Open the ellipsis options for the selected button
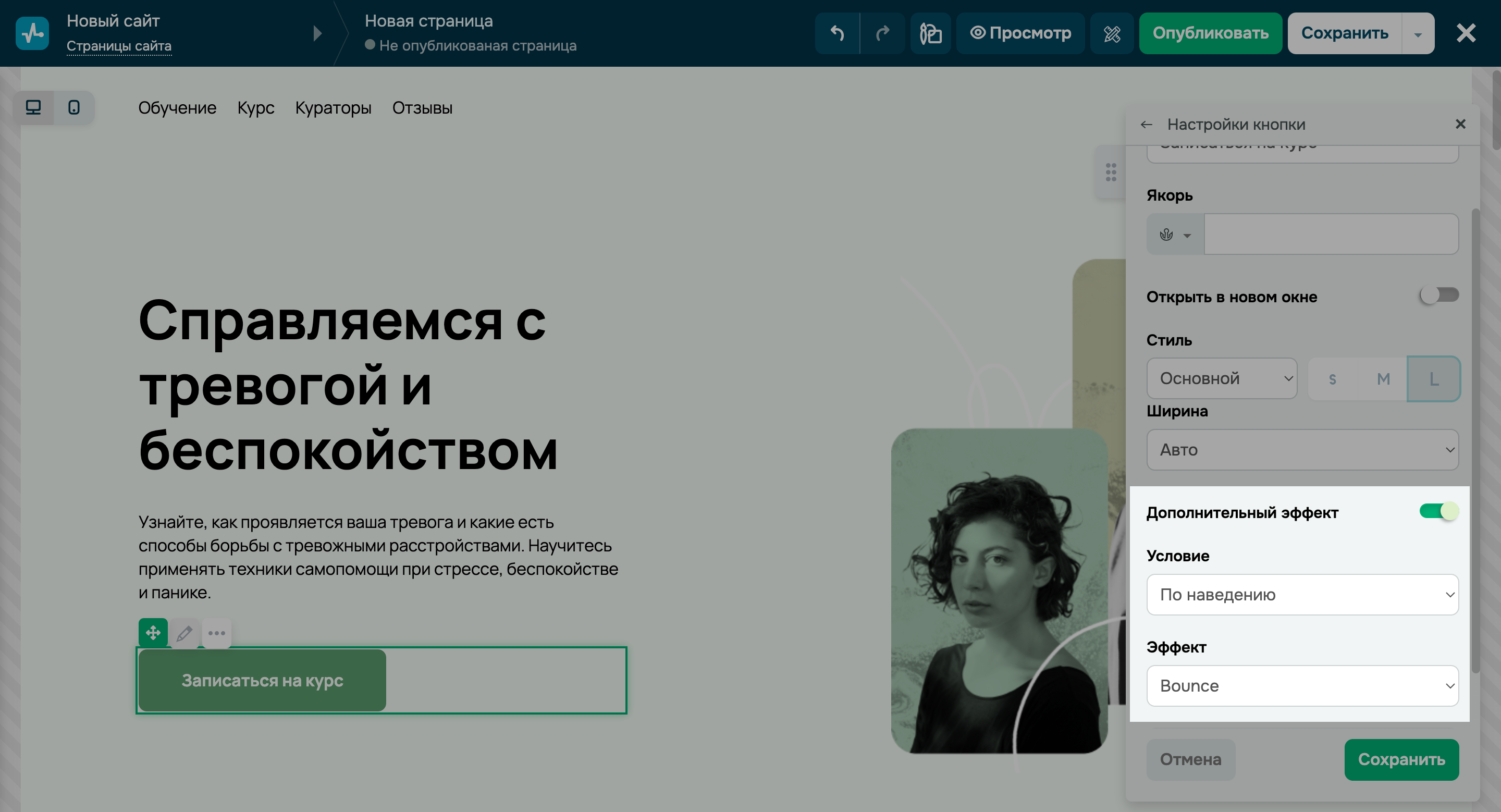Viewport: 1501px width, 812px height. click(217, 633)
